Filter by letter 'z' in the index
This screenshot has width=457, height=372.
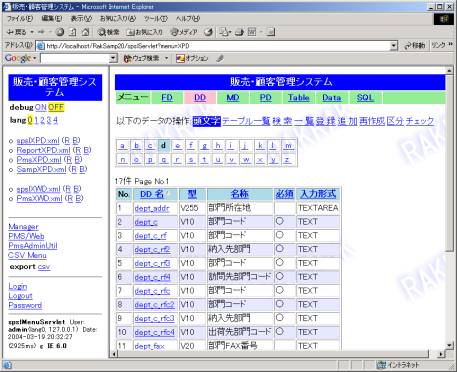point(287,160)
